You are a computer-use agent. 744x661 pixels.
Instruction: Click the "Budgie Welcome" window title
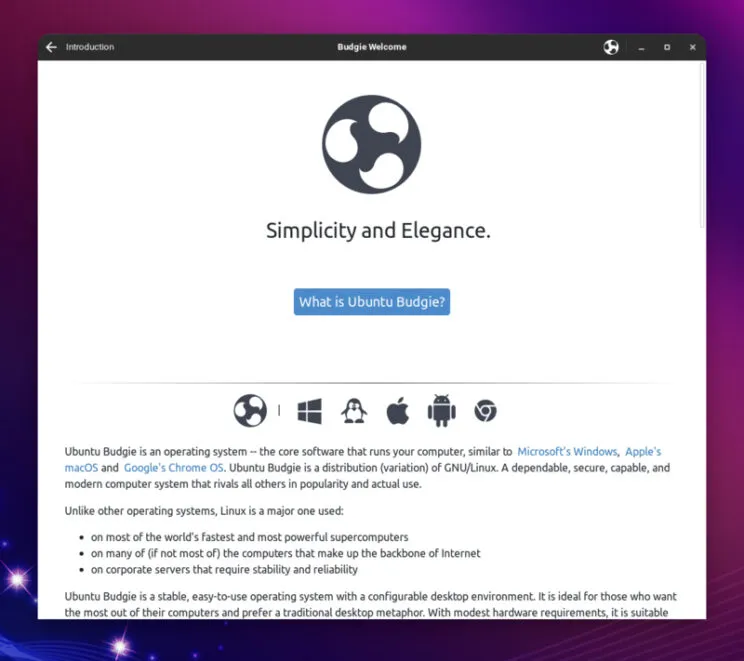point(372,47)
